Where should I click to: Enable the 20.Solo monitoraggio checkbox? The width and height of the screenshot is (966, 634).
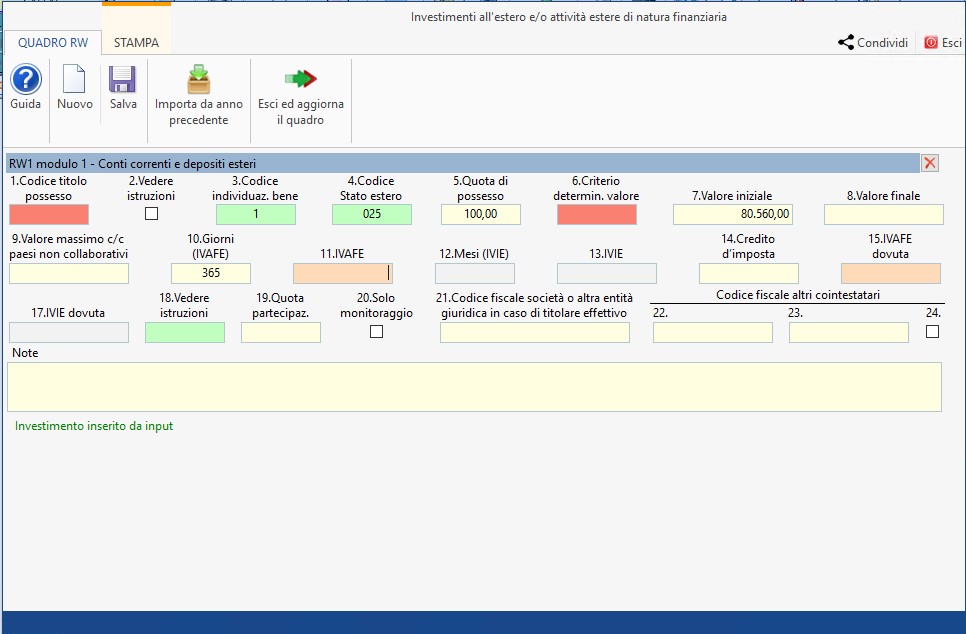pos(376,332)
